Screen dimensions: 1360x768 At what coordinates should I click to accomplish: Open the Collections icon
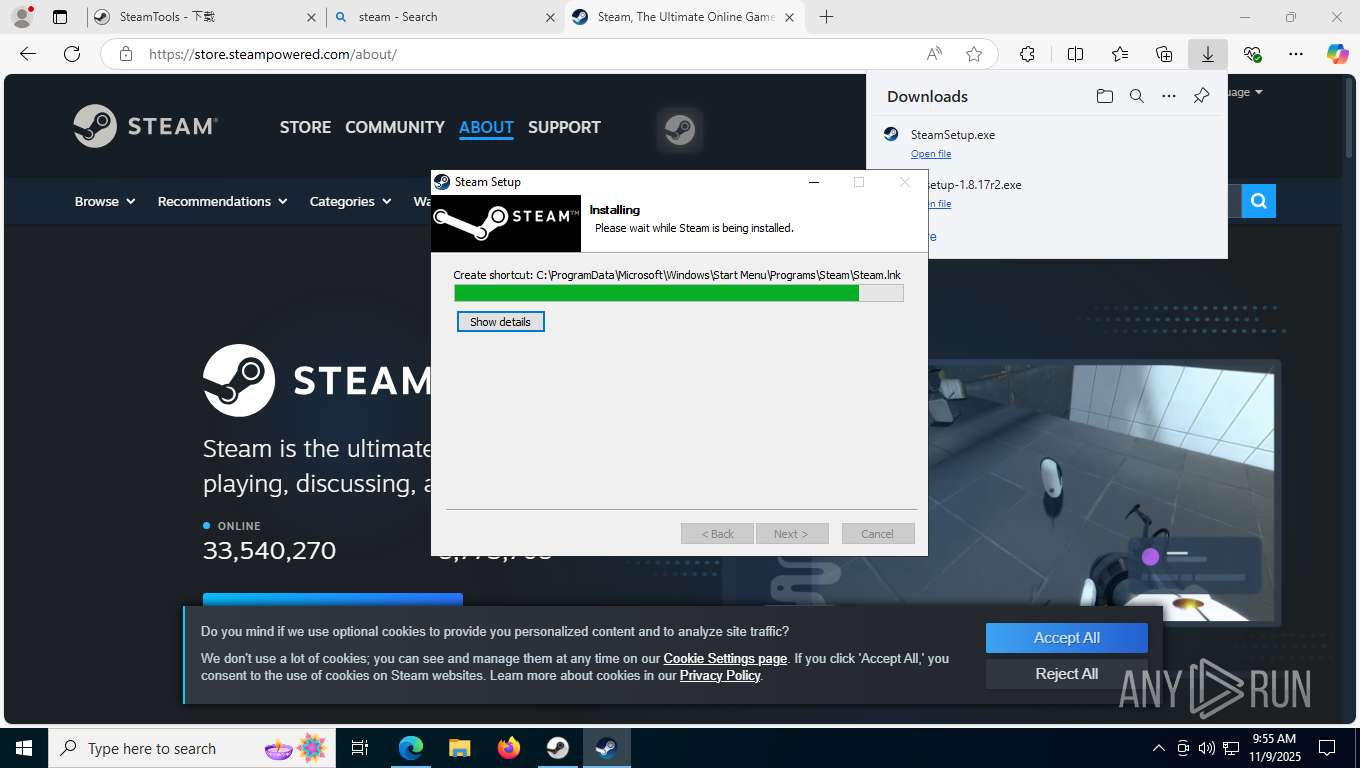click(1163, 54)
